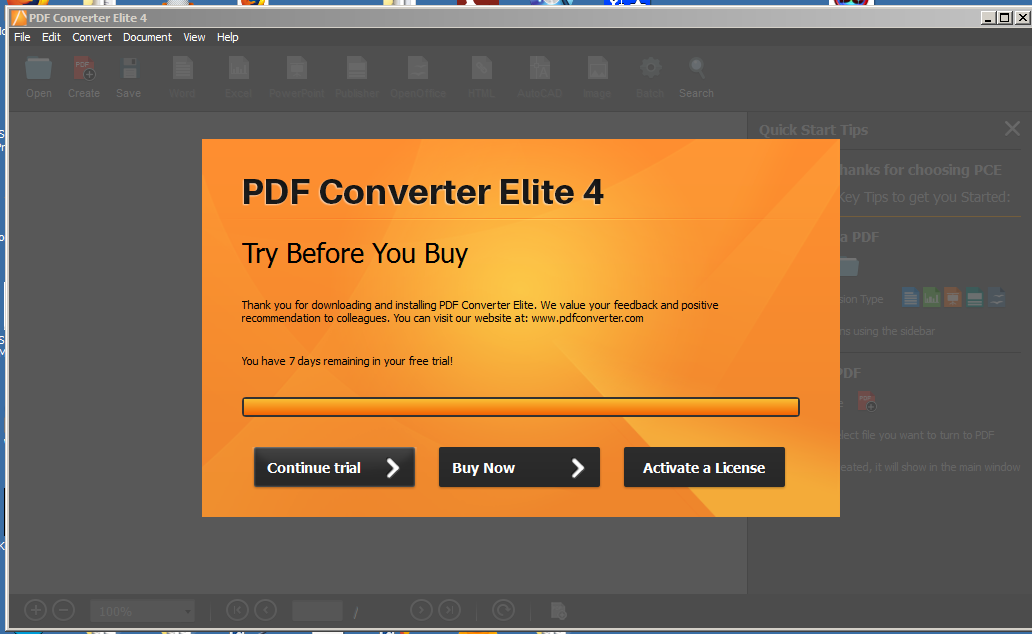This screenshot has width=1032, height=634.
Task: Go to previous page arrow icon
Action: click(265, 610)
